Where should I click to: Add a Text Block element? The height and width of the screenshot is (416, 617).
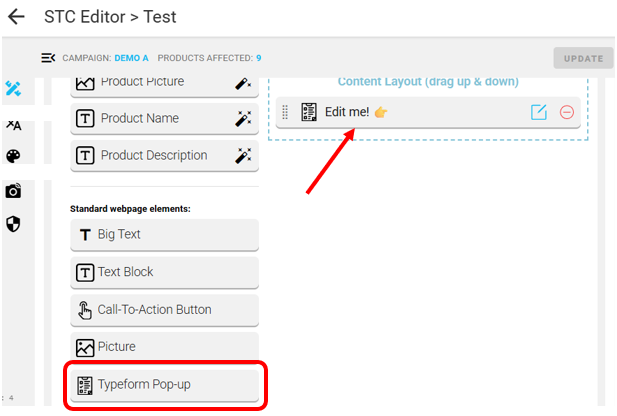[x=164, y=272]
